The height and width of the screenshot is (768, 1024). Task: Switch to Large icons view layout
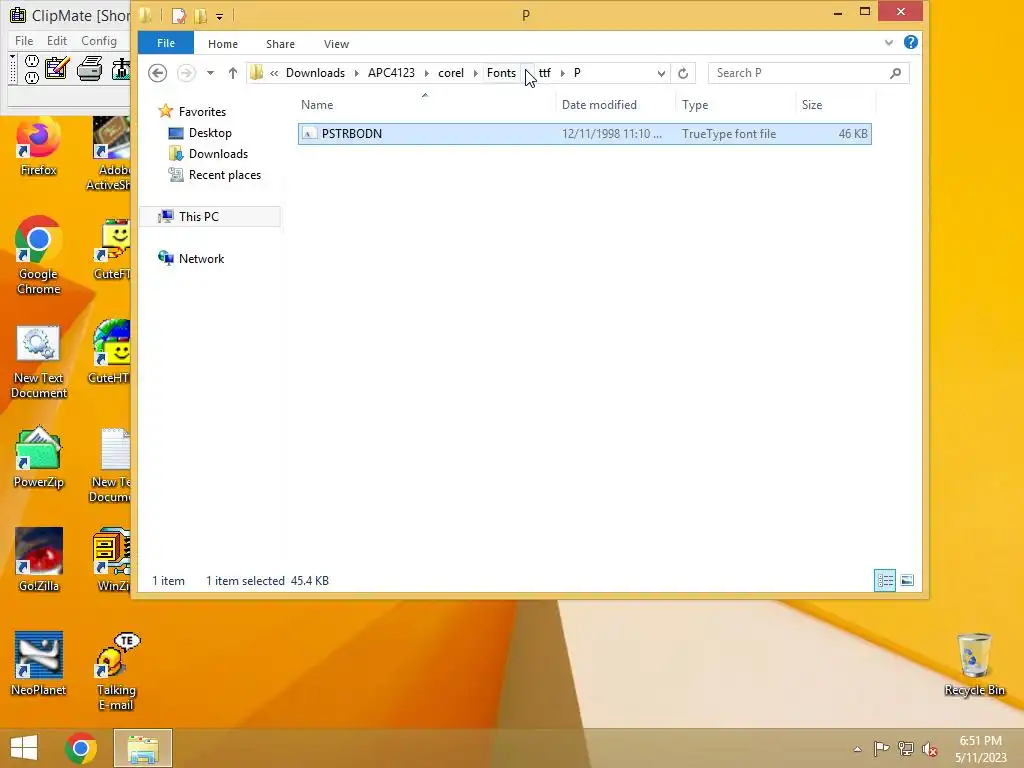click(x=907, y=580)
